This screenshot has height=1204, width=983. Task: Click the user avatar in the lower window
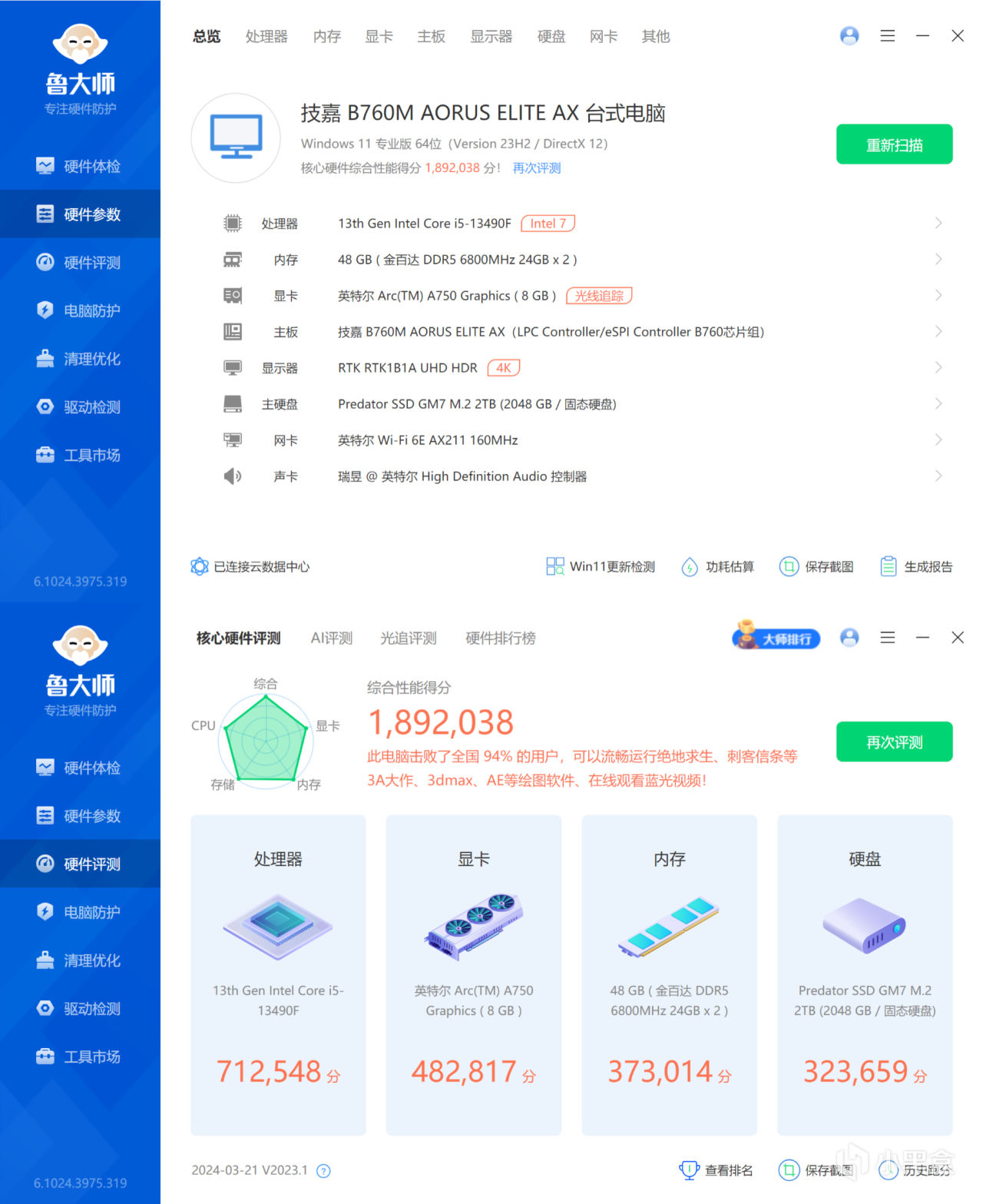(849, 638)
